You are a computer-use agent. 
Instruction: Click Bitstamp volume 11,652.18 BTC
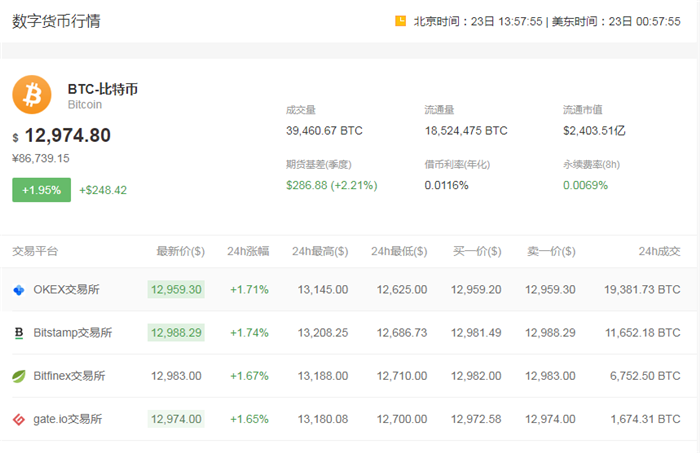(x=643, y=333)
